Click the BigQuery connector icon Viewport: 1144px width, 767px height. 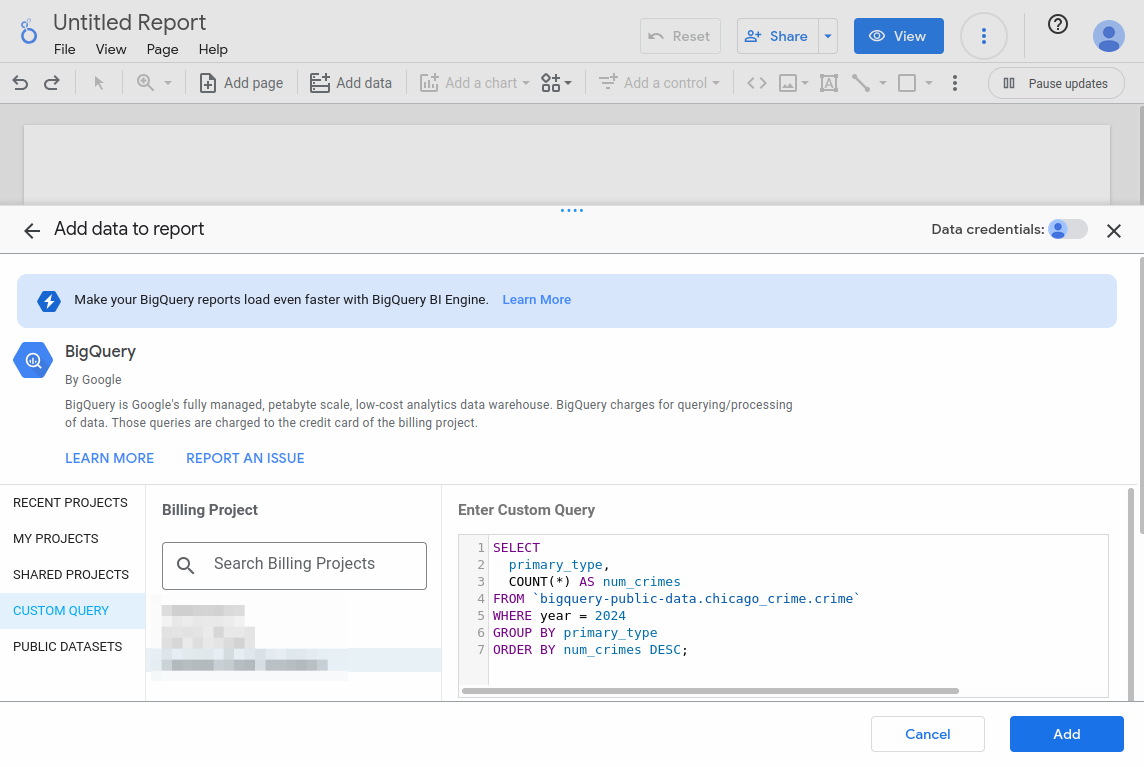pos(33,360)
